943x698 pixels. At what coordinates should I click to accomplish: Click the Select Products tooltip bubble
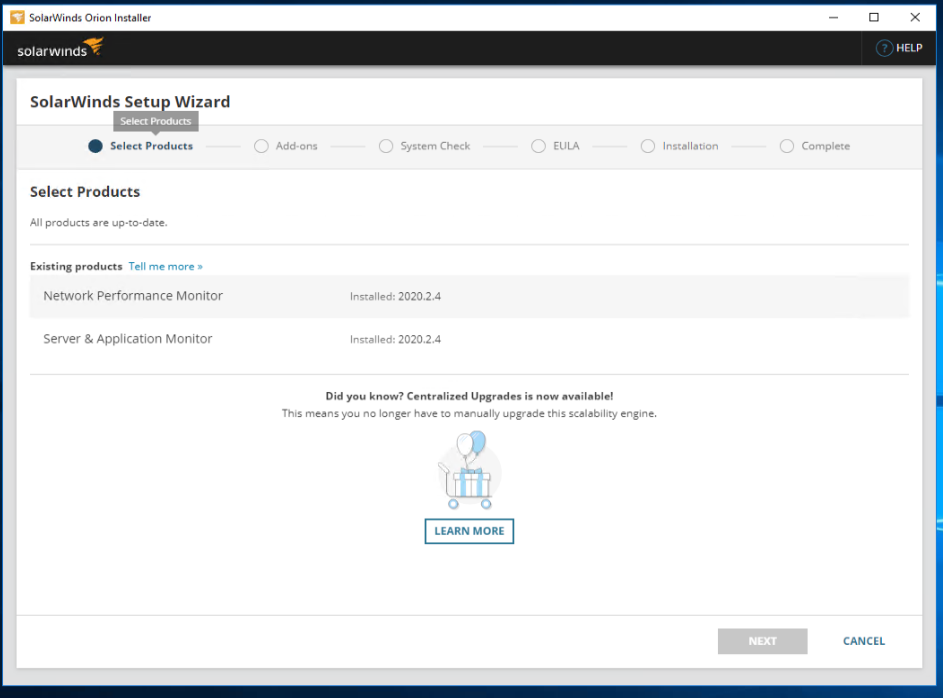(x=156, y=121)
